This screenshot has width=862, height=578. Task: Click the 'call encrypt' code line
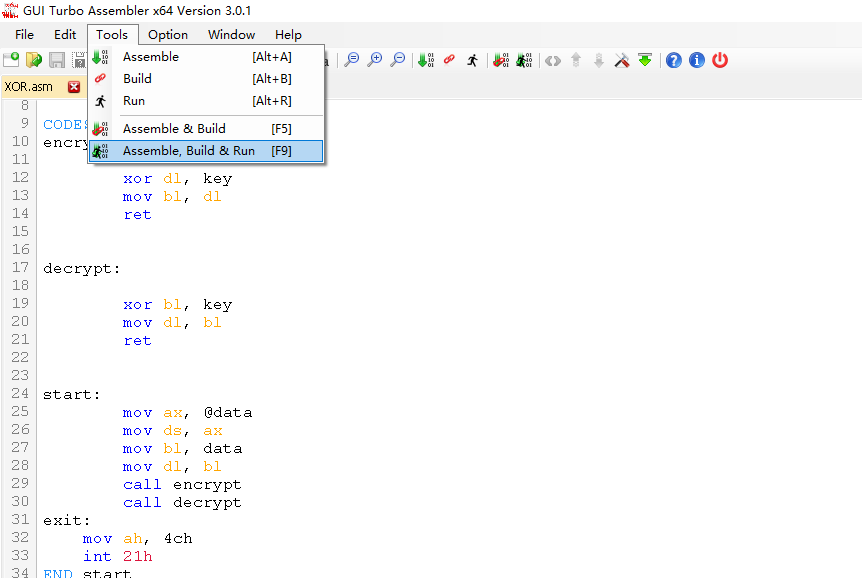[182, 485]
